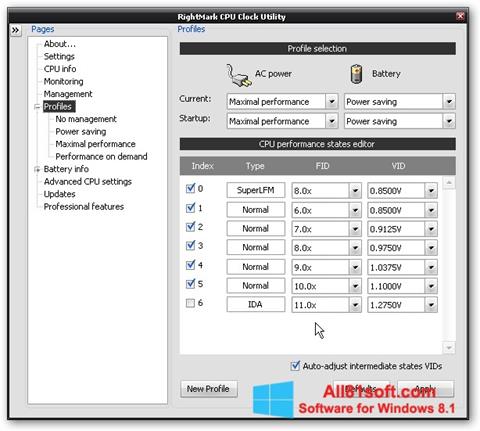Open the About... page
The width and height of the screenshot is (480, 431).
pos(60,44)
